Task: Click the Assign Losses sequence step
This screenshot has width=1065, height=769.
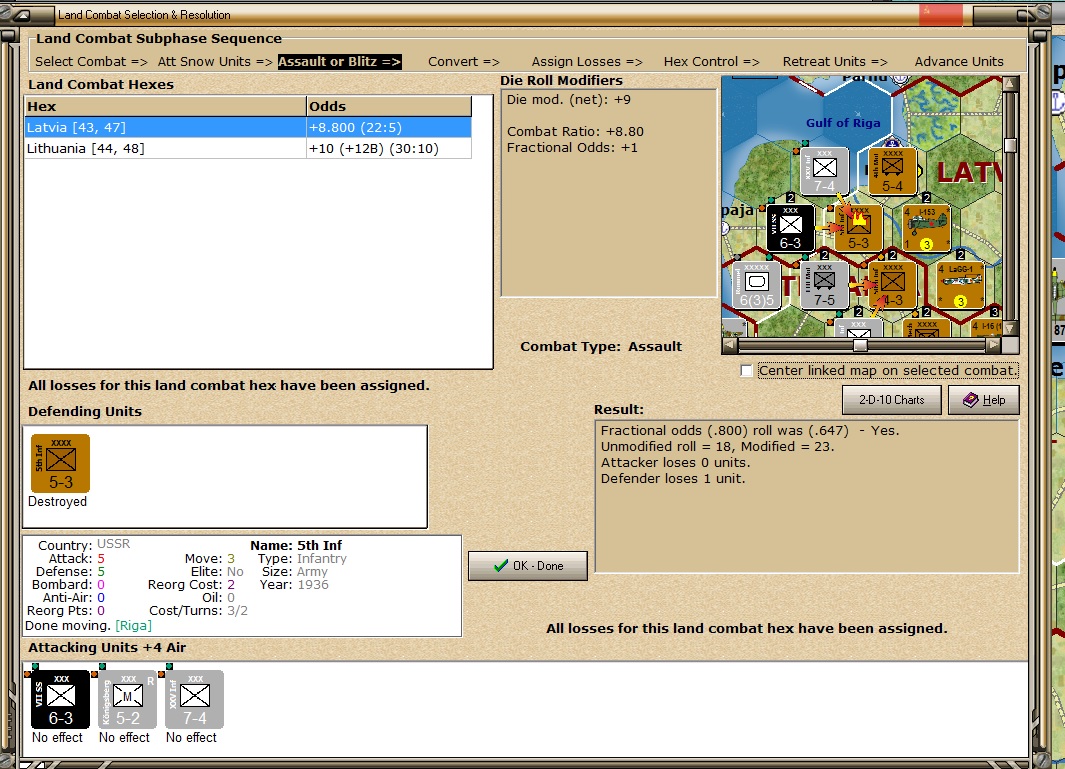Action: tap(587, 62)
